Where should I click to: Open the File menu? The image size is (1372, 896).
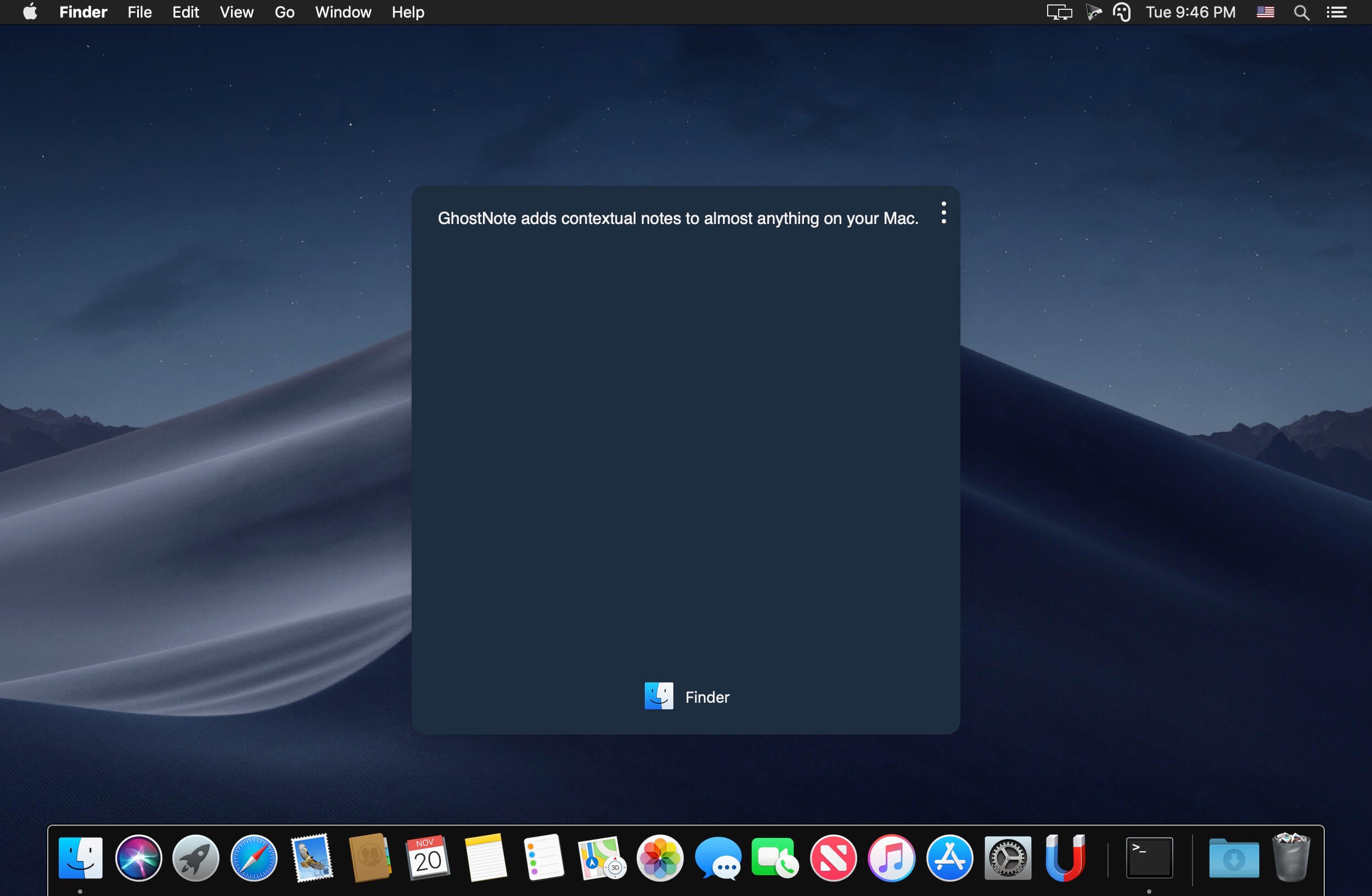[x=139, y=12]
